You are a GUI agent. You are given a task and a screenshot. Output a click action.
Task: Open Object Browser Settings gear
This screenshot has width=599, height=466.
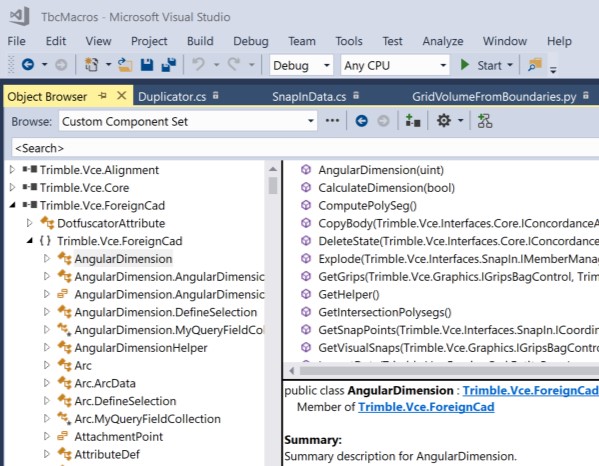(444, 121)
